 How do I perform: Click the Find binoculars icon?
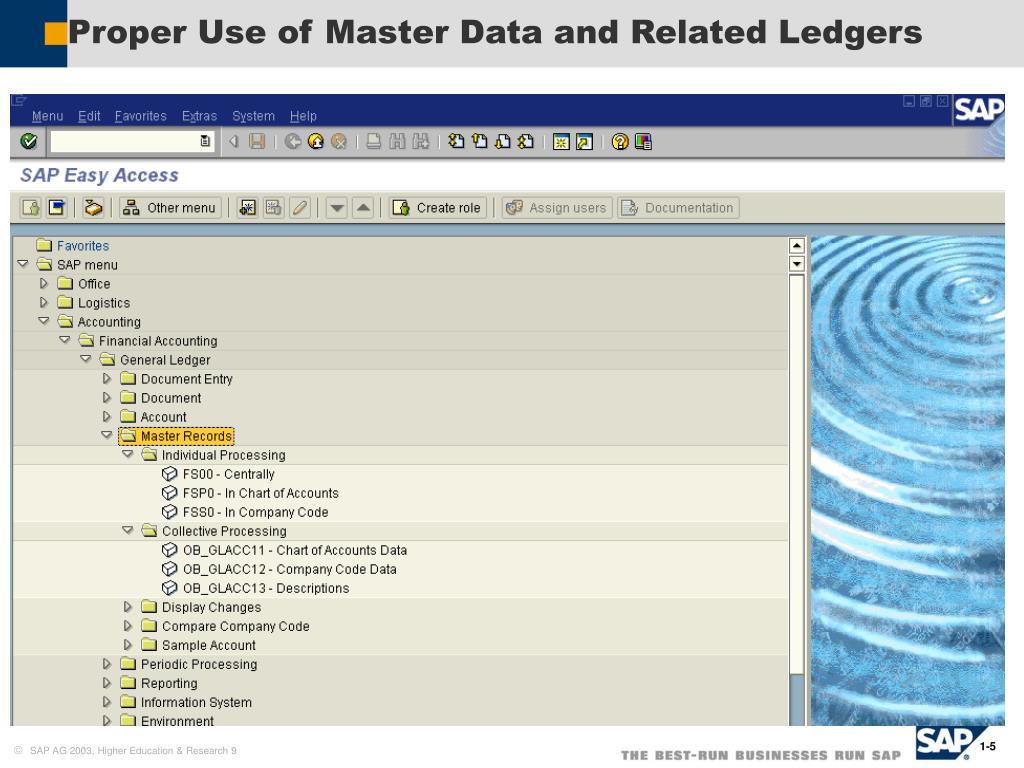[397, 141]
